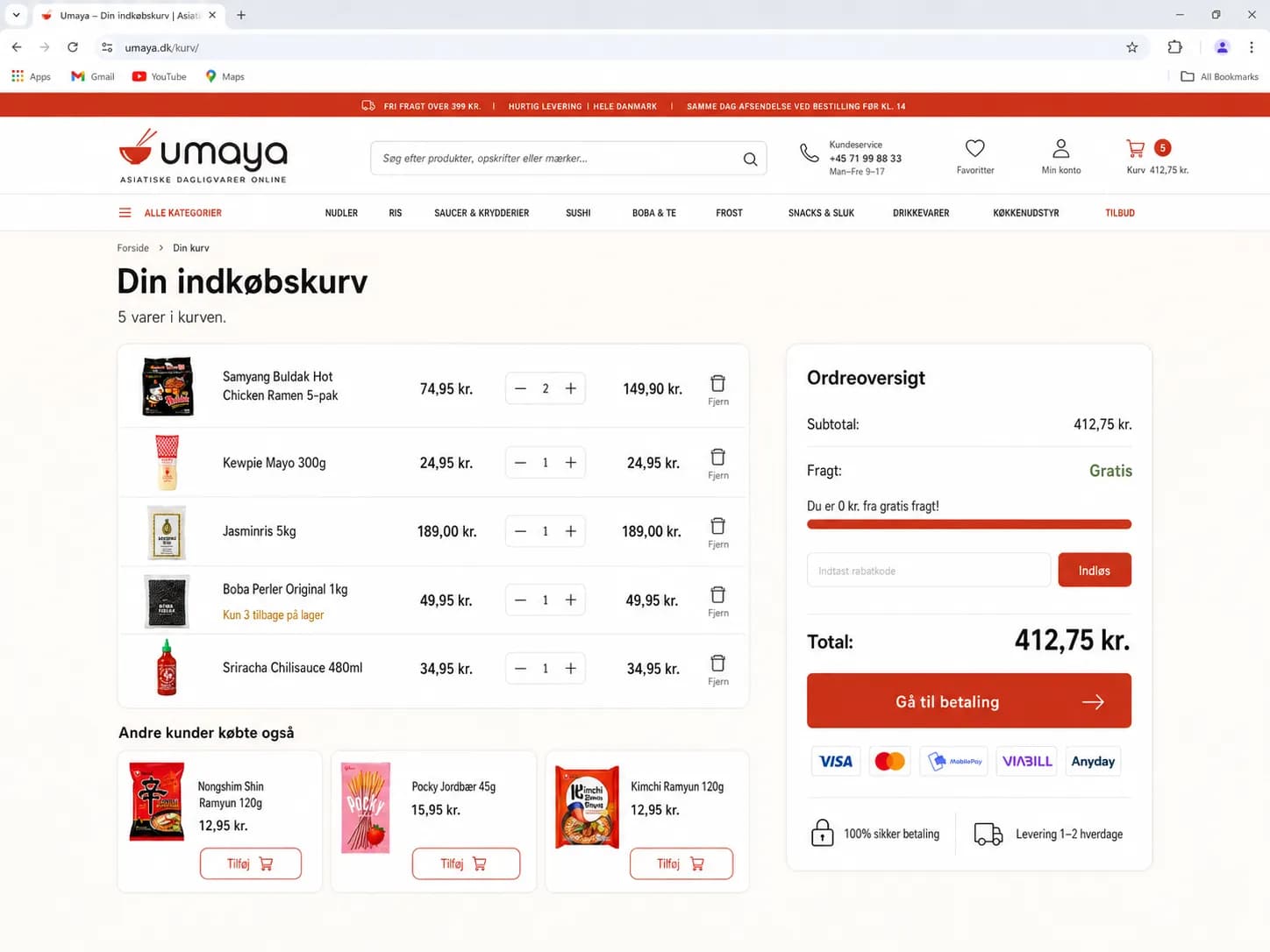This screenshot has width=1270, height=952.
Task: Open the Kurv shopping cart icon
Action: (x=1136, y=148)
